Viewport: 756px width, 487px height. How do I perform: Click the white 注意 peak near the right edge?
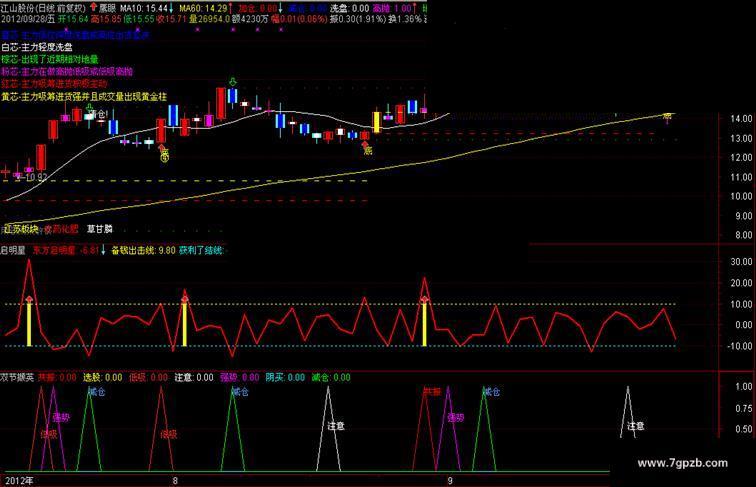(628, 412)
